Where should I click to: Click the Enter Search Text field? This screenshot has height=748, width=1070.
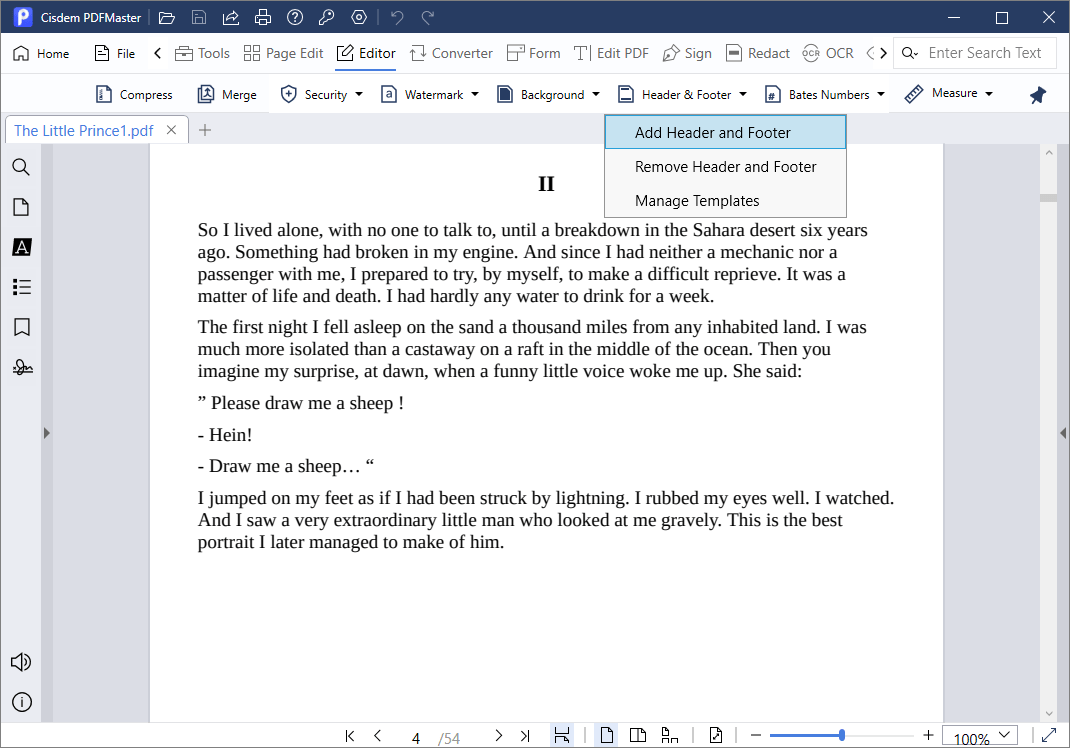pyautogui.click(x=984, y=53)
